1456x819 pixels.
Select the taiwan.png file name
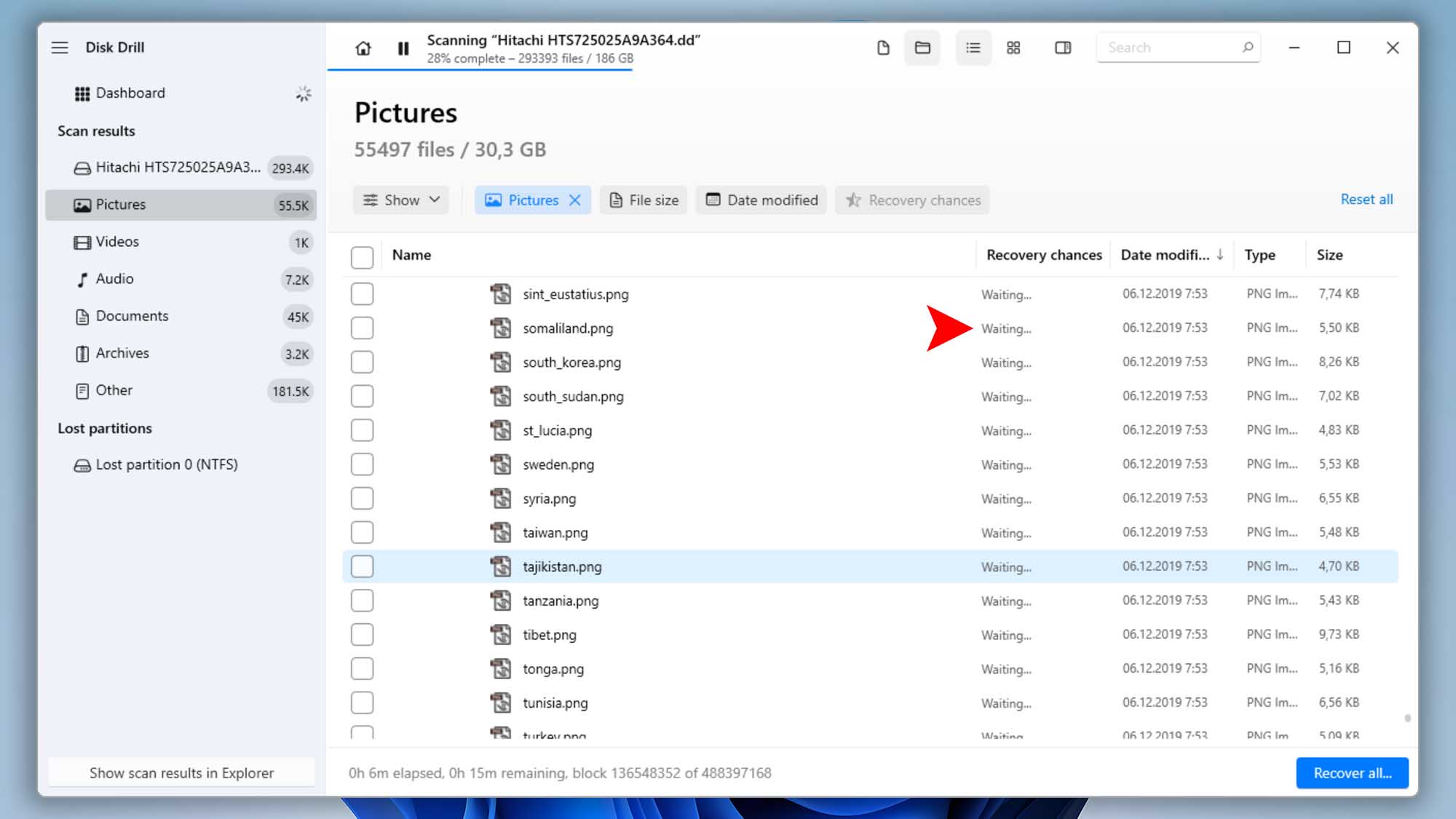coord(555,533)
